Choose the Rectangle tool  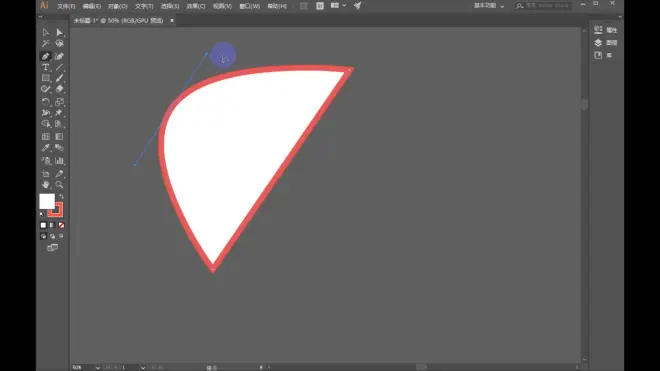tap(45, 78)
